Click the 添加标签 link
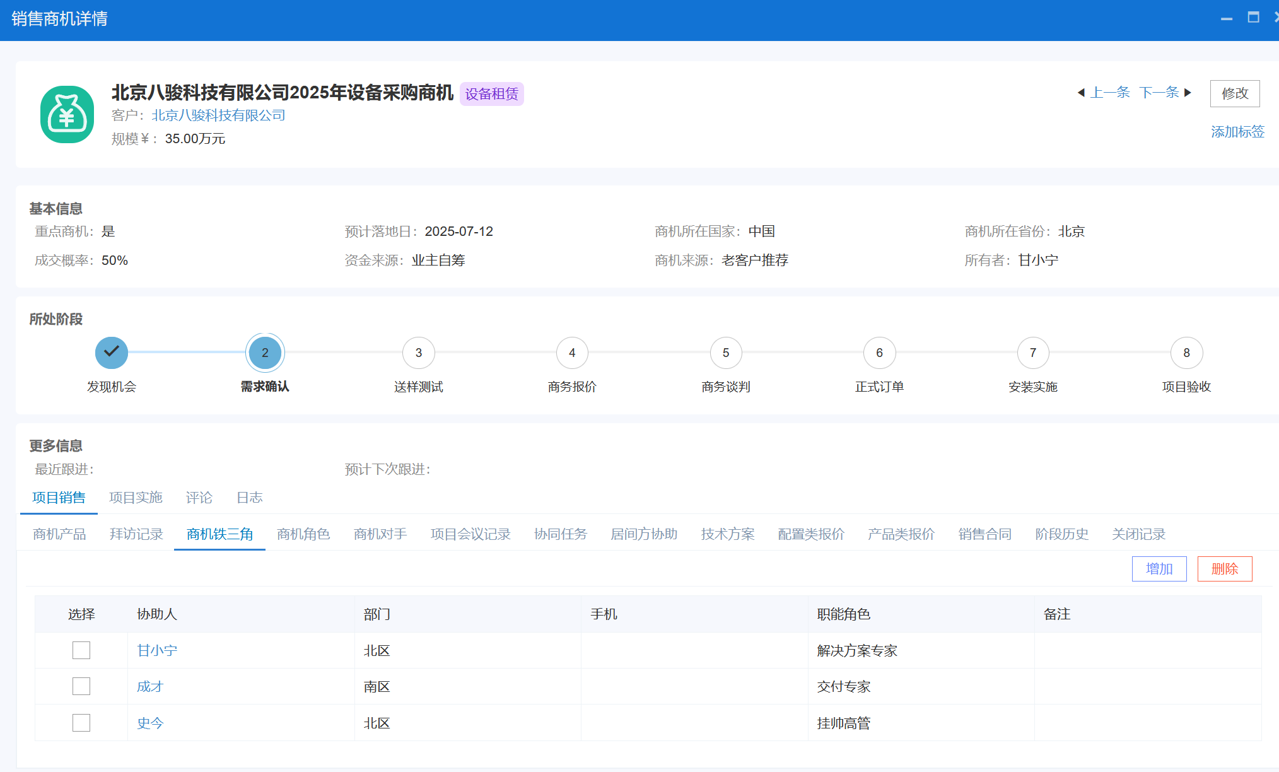This screenshot has width=1279, height=772. (1237, 131)
